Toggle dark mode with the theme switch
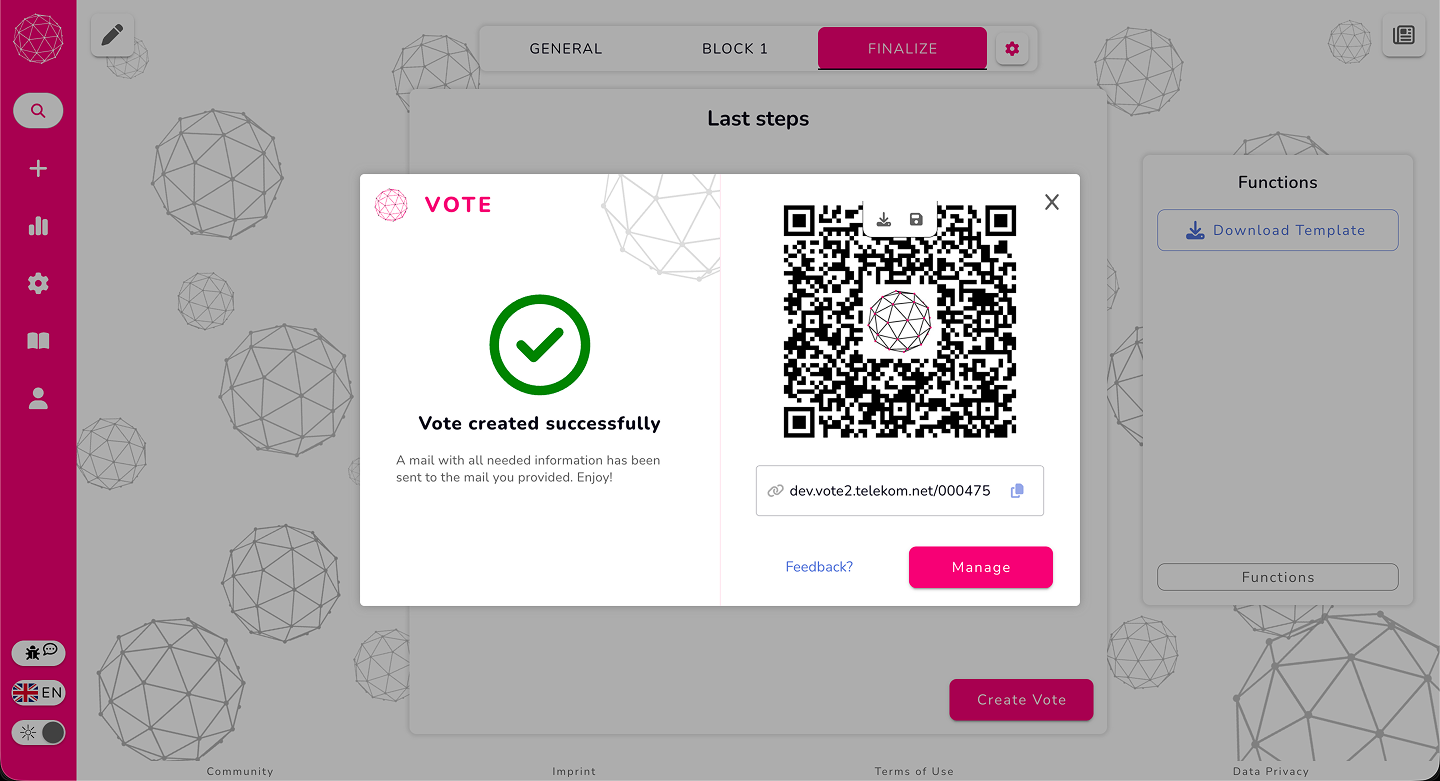1440x781 pixels. pos(38,732)
